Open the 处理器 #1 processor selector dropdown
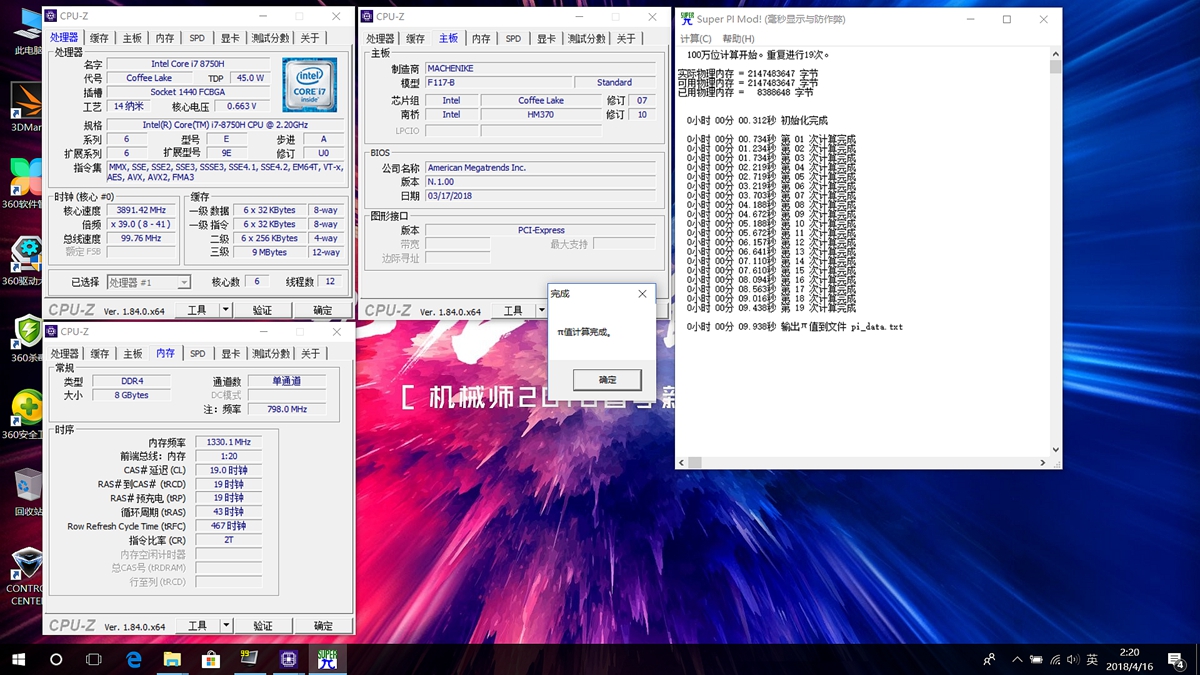The image size is (1200, 675). point(148,282)
